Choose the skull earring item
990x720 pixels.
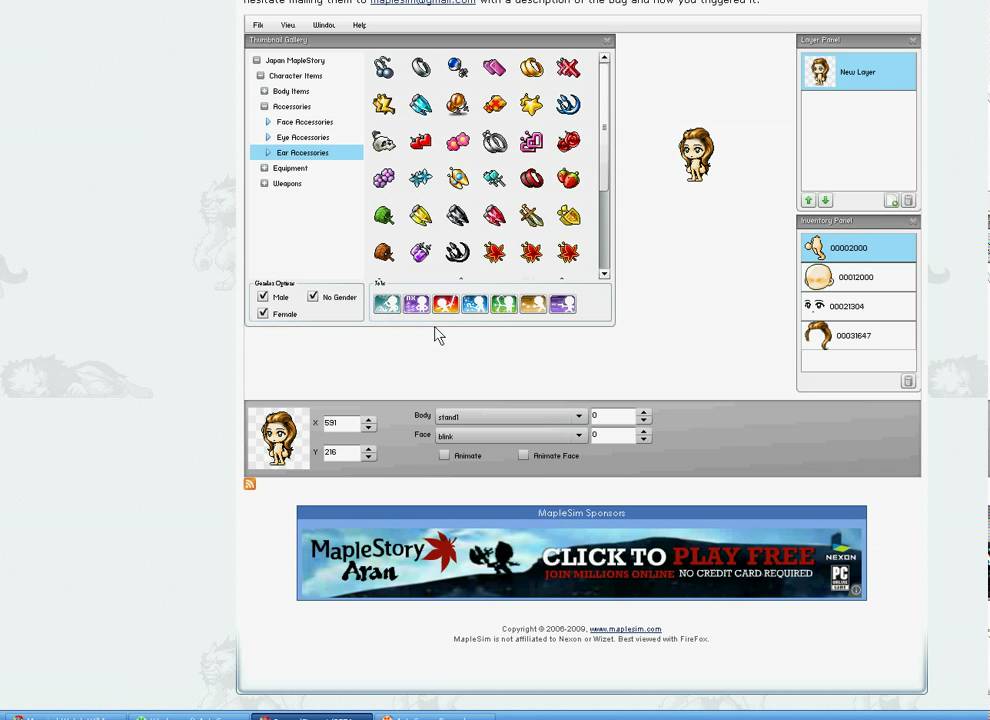point(384,141)
